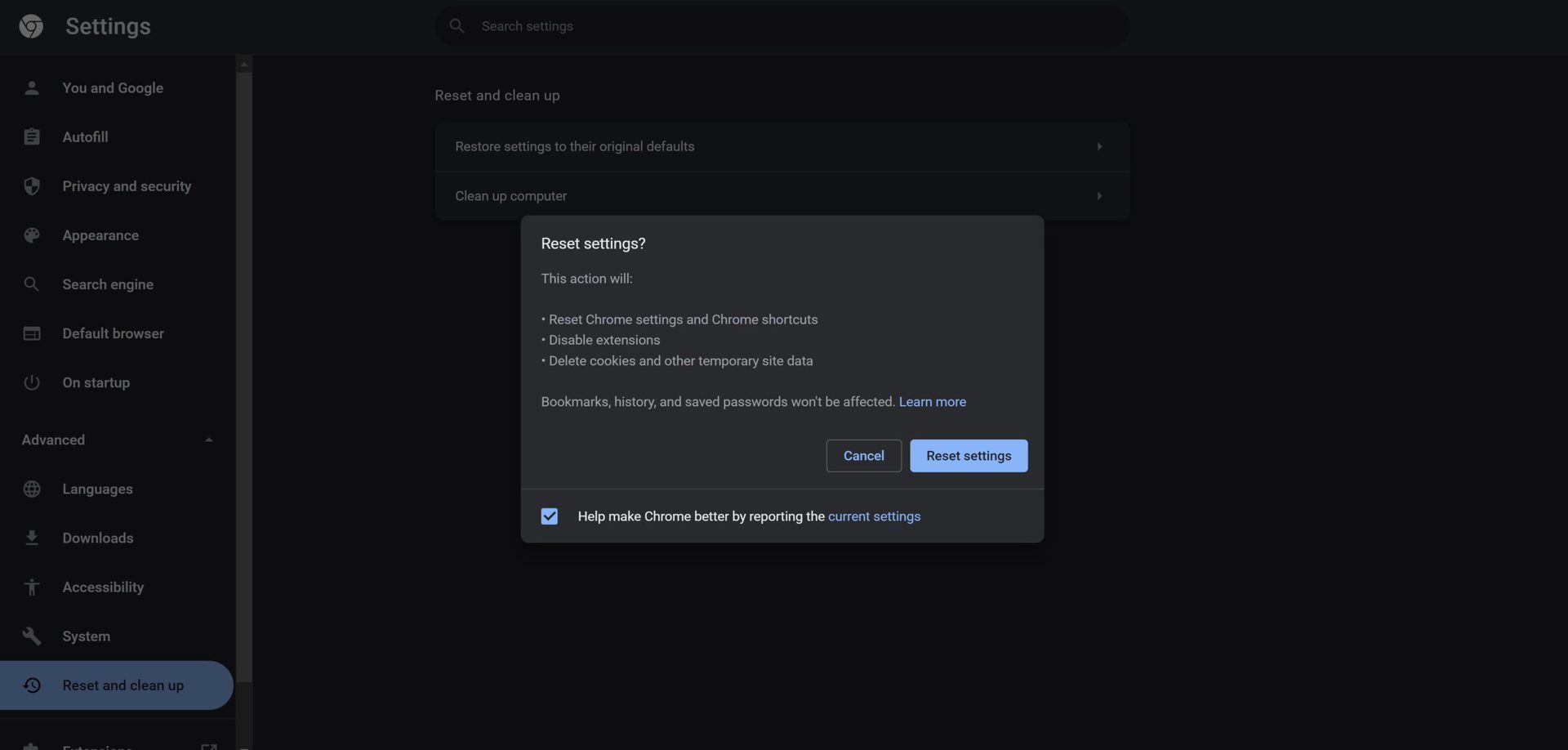Viewport: 1568px width, 750px height.
Task: Click the On startup power icon
Action: tap(32, 382)
